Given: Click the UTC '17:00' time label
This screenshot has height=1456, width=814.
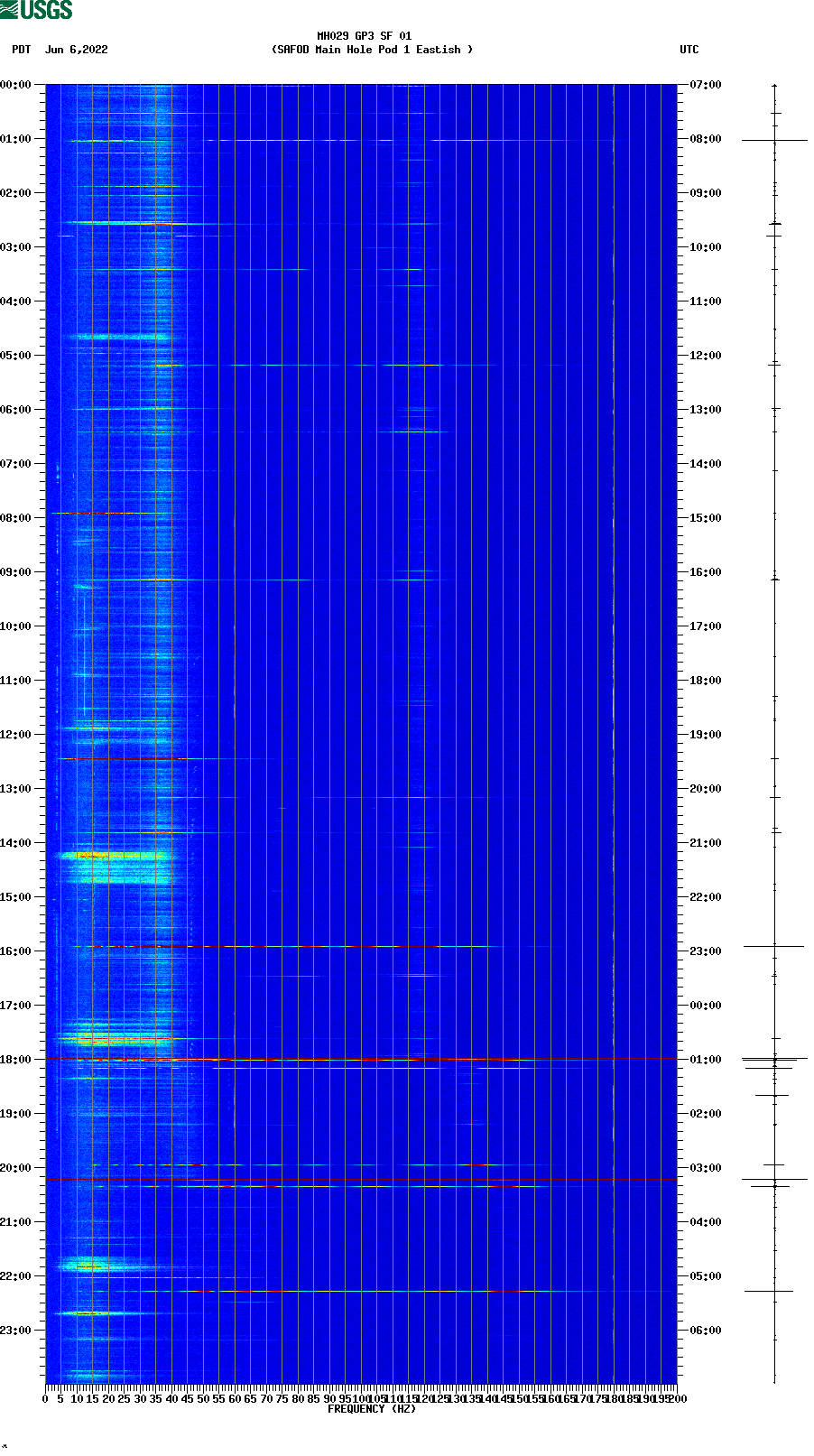Looking at the screenshot, I should (706, 626).
